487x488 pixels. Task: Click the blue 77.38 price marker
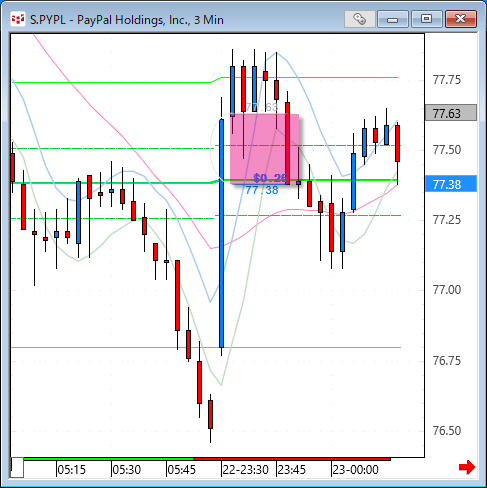click(x=451, y=184)
